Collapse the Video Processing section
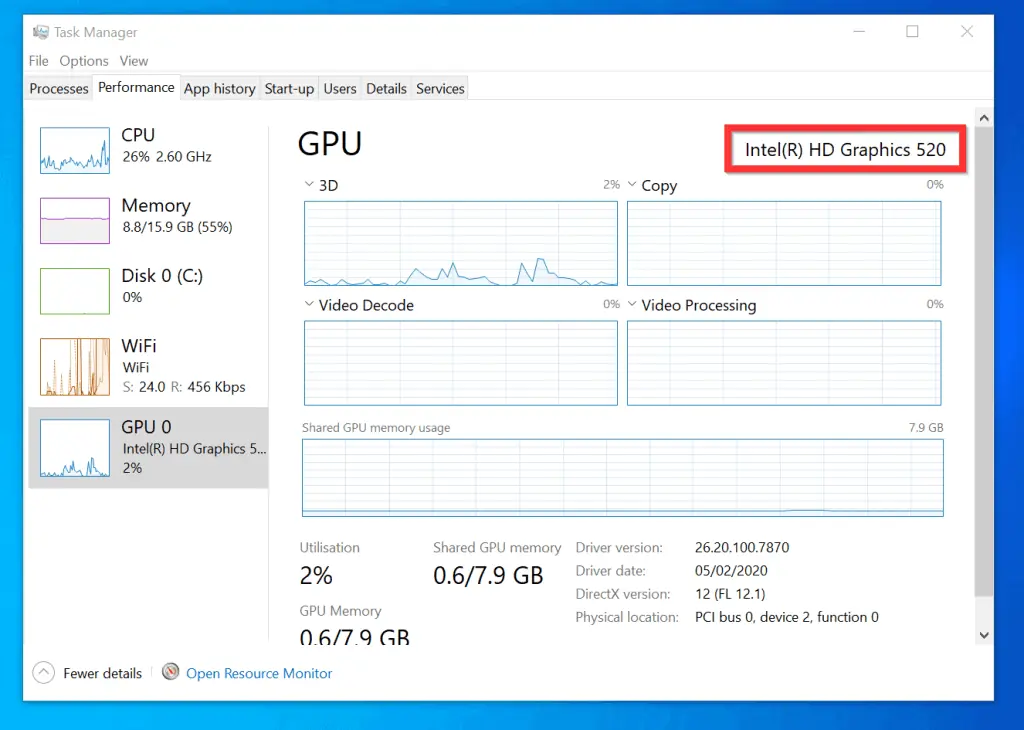 tap(632, 305)
